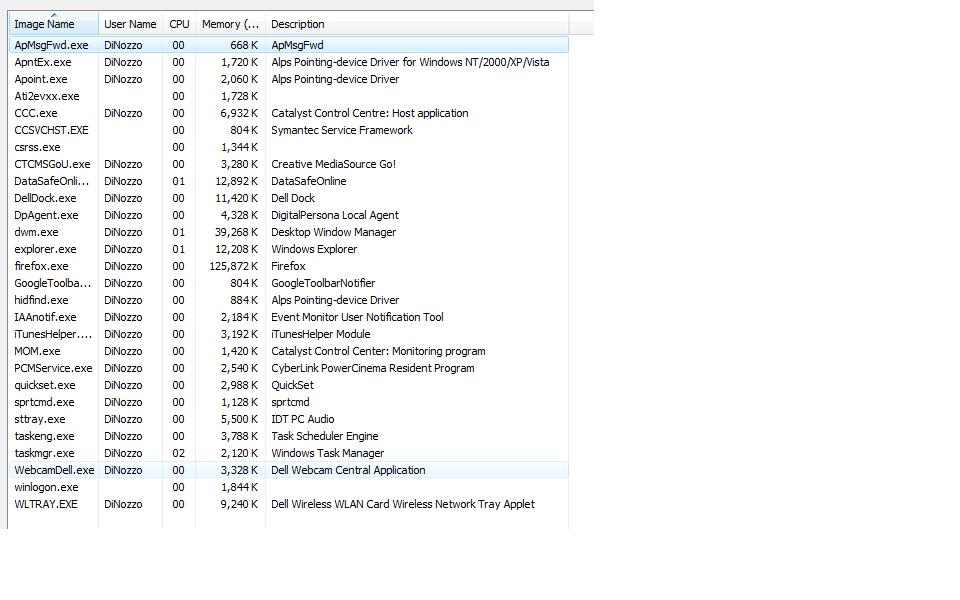Select the WebcamDell.exe process row
Viewport: 960px width, 600px height.
54,470
